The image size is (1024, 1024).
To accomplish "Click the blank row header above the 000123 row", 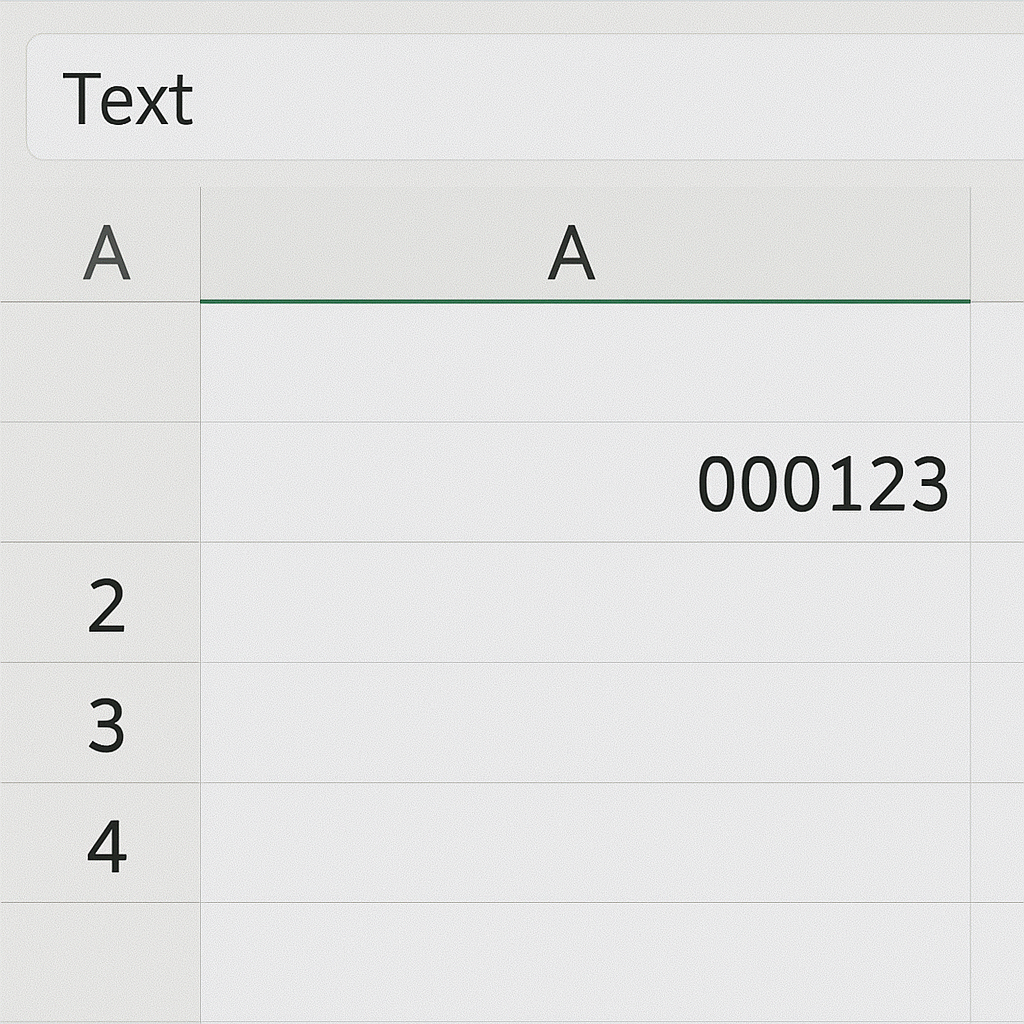I will 100,362.
